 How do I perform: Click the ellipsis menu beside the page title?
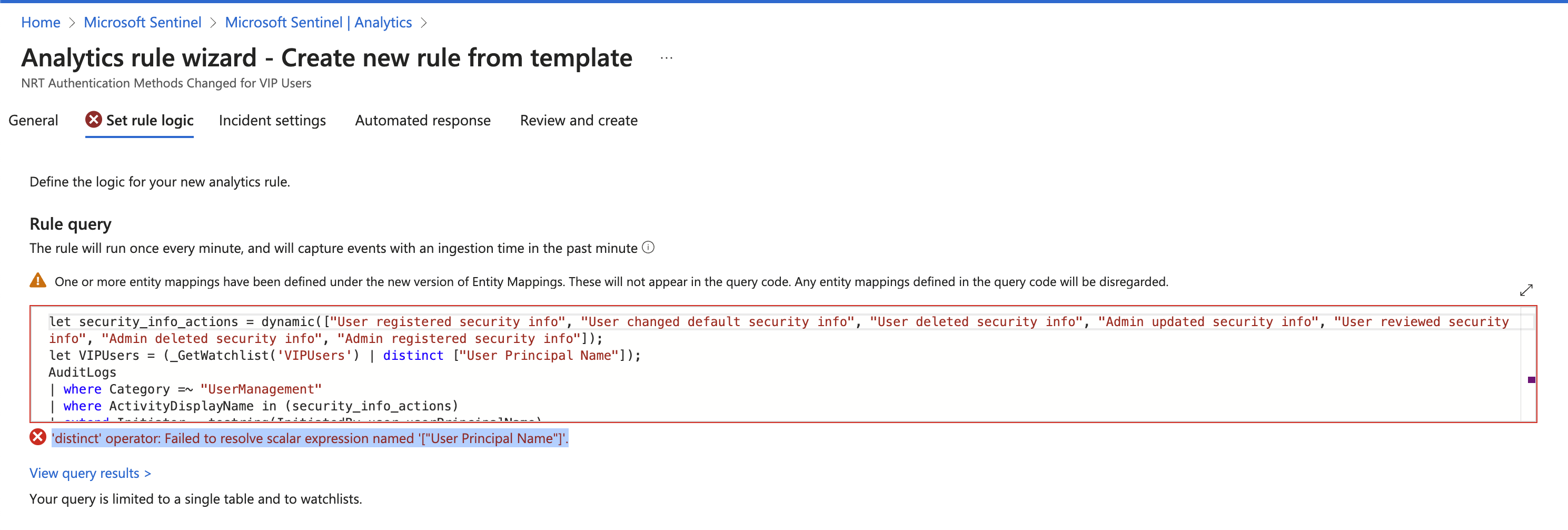click(x=666, y=58)
